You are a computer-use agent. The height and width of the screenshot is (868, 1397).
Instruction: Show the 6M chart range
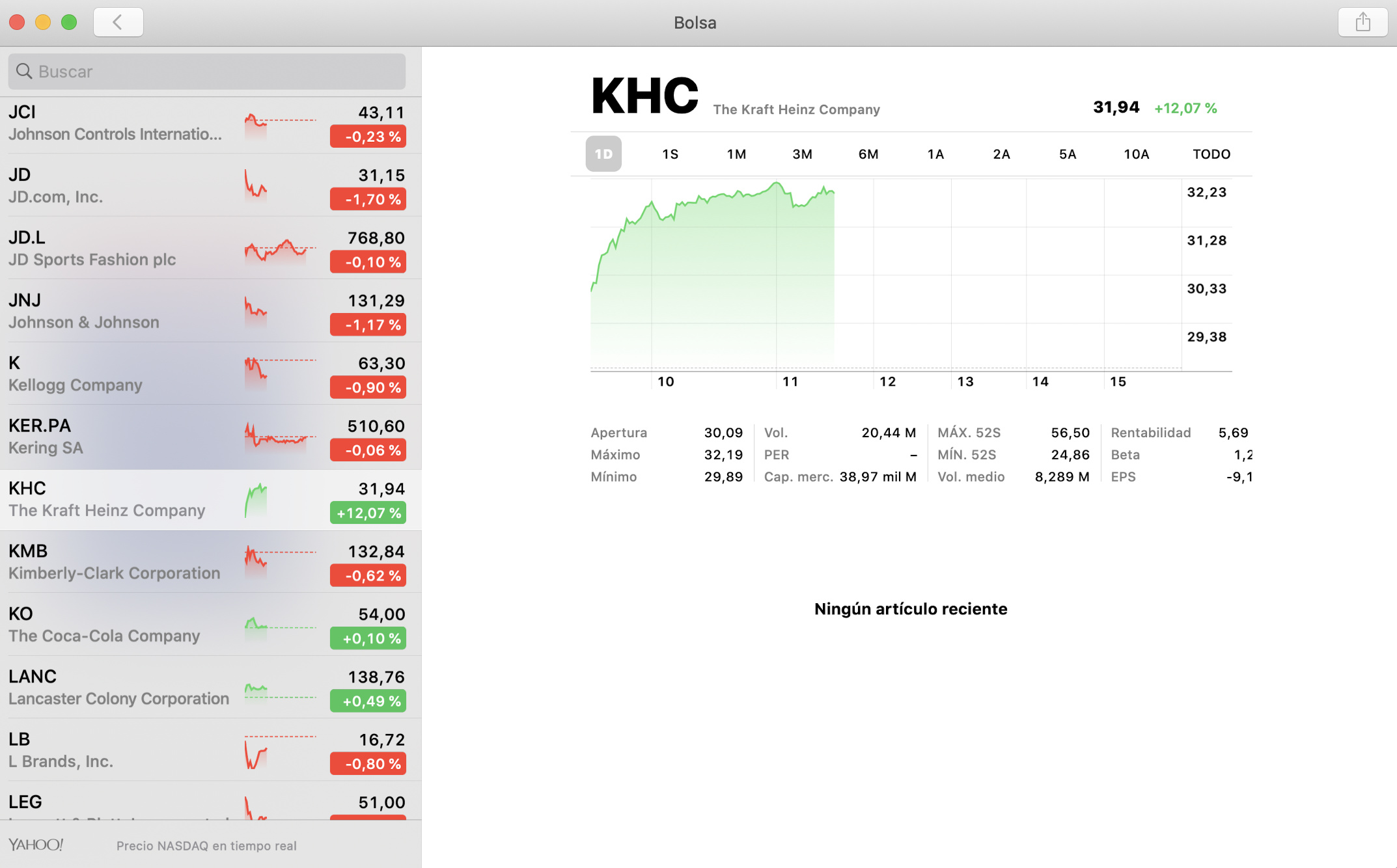pyautogui.click(x=868, y=154)
